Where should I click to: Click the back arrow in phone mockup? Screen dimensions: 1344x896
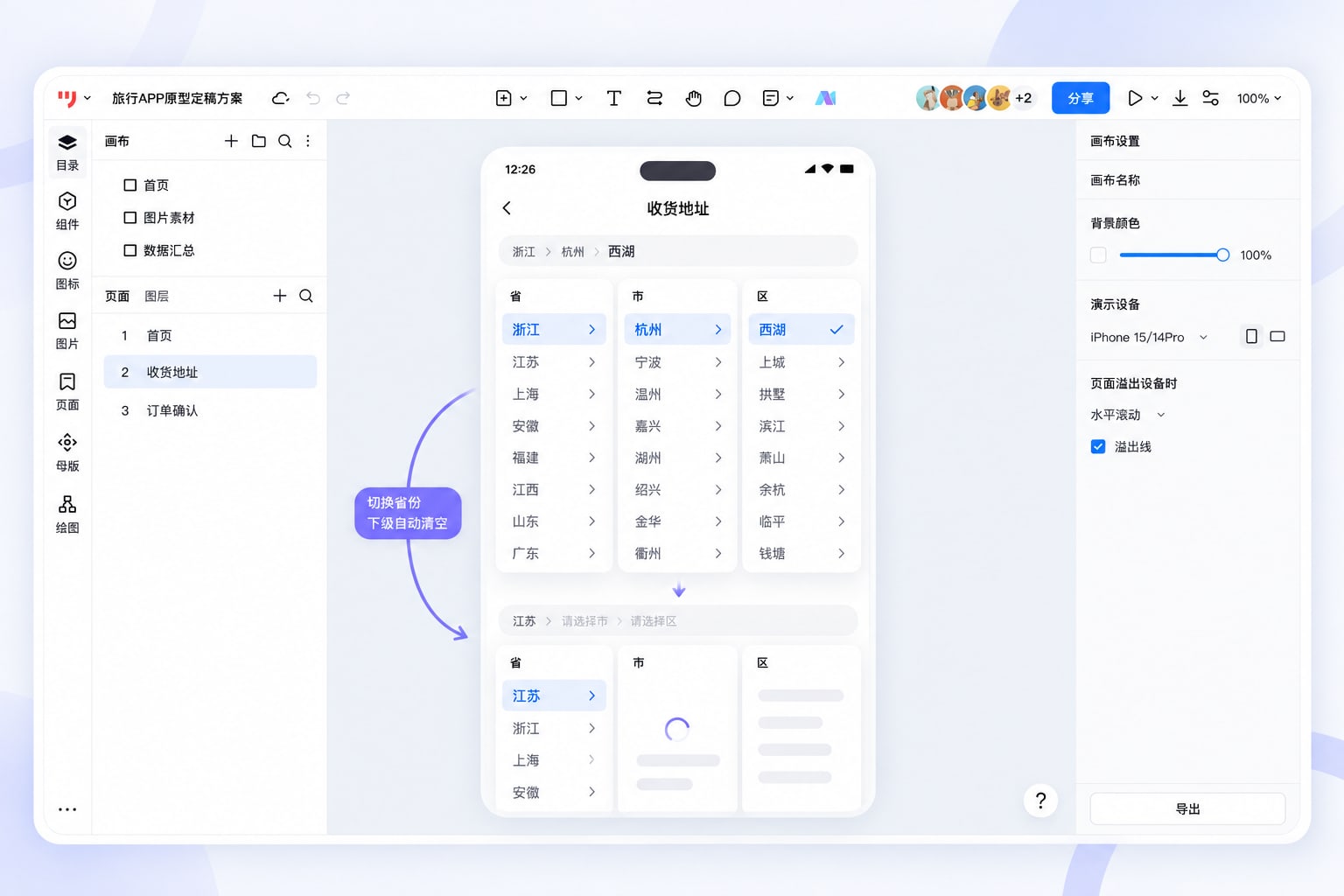coord(507,208)
